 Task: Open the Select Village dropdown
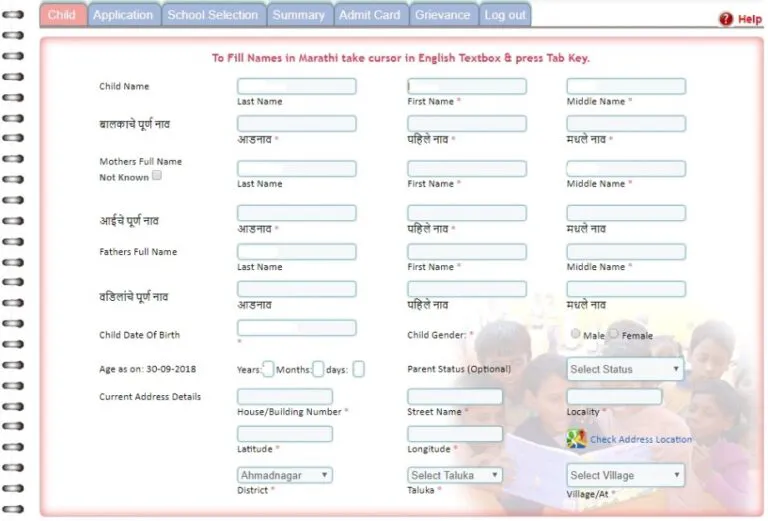(x=625, y=475)
